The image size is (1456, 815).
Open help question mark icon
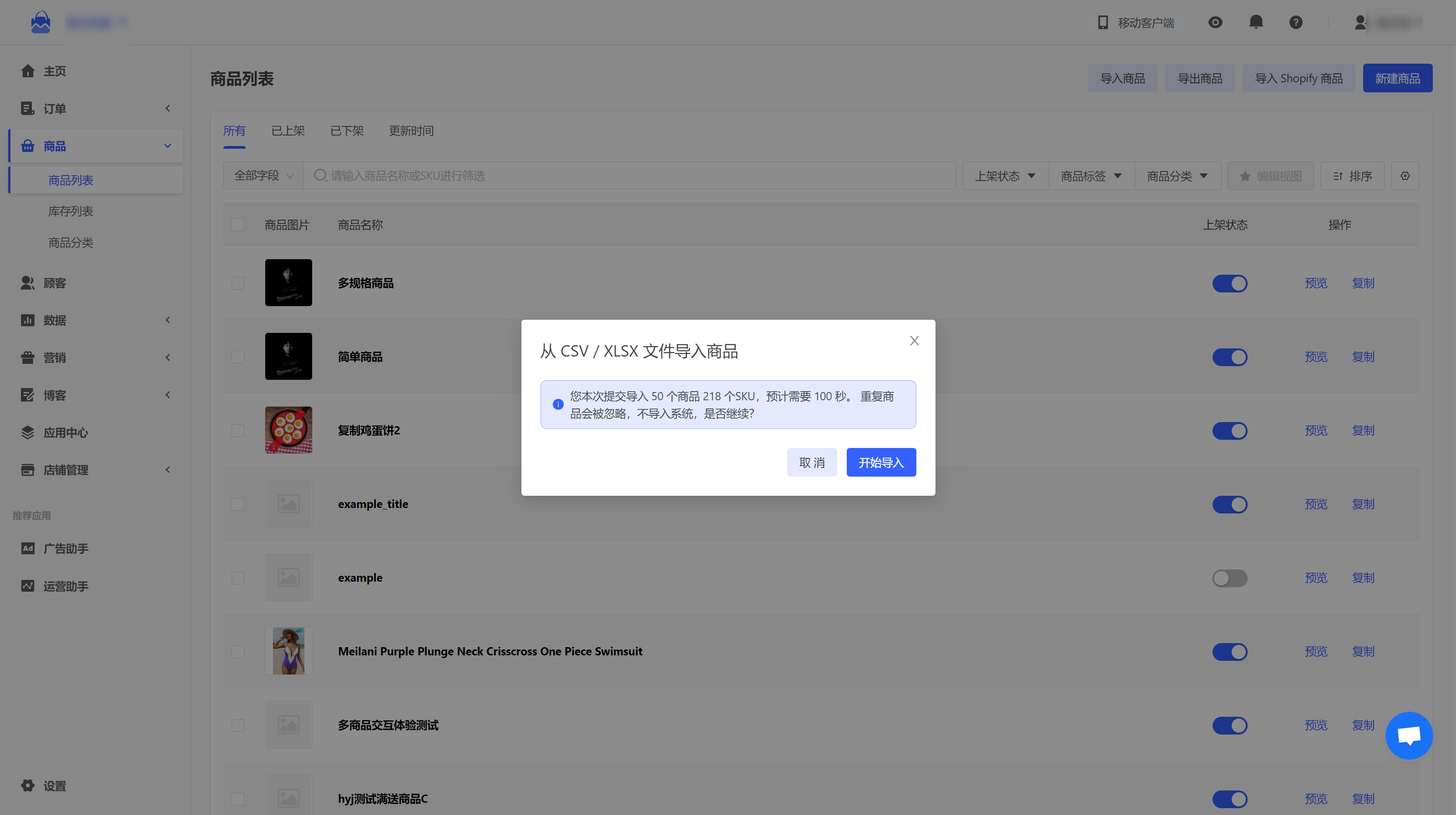coord(1296,23)
